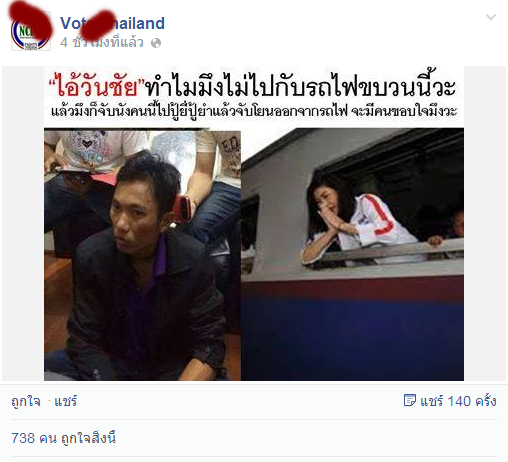The height and width of the screenshot is (462, 508).
Task: Click the ถูกใจ (Like) link
Action: (26, 401)
